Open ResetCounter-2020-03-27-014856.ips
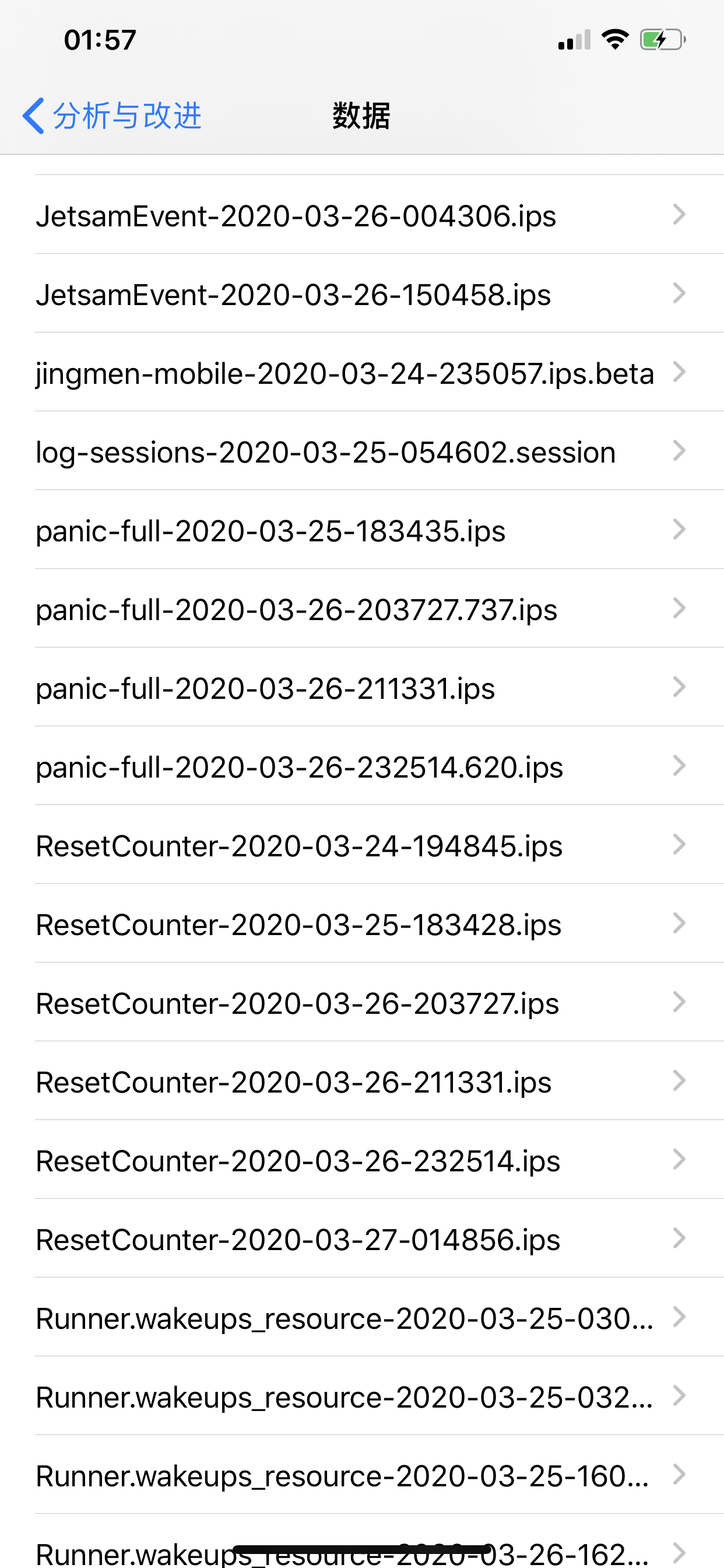 coord(297,1240)
